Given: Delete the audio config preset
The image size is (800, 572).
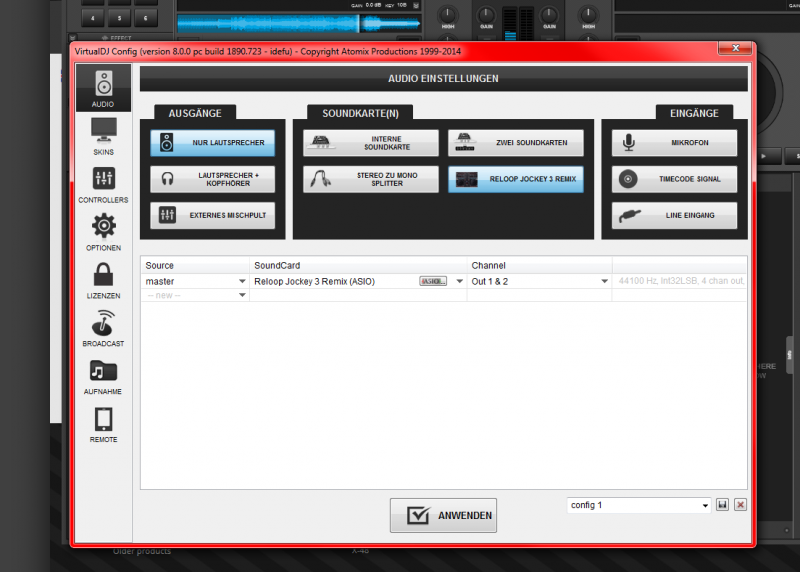Looking at the screenshot, I should tap(740, 505).
